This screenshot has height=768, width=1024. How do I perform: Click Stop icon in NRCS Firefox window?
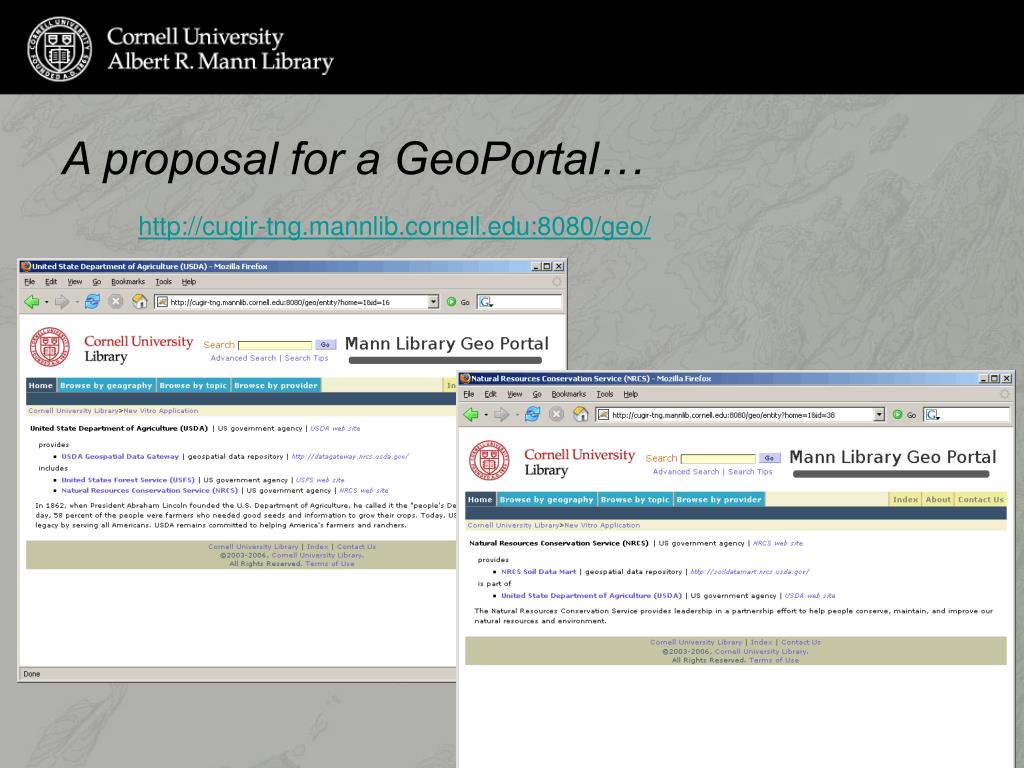click(556, 415)
